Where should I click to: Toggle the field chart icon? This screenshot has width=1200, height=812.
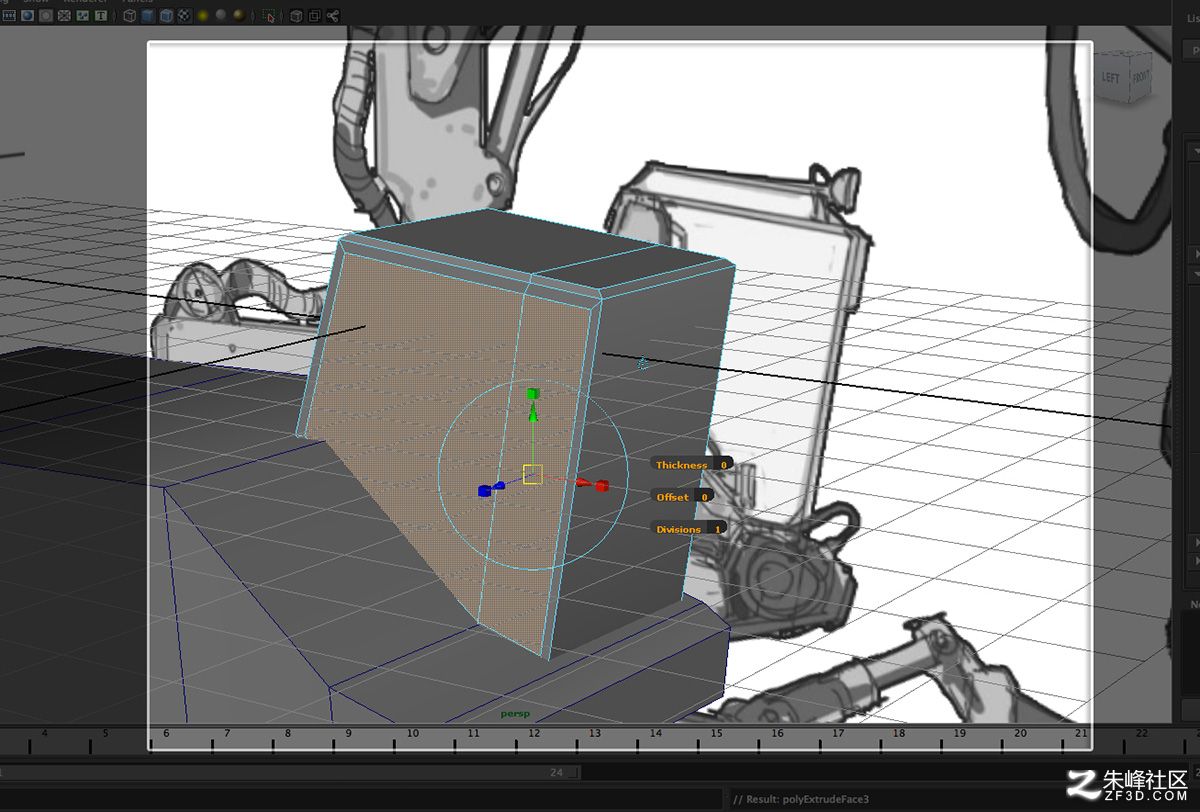click(64, 15)
